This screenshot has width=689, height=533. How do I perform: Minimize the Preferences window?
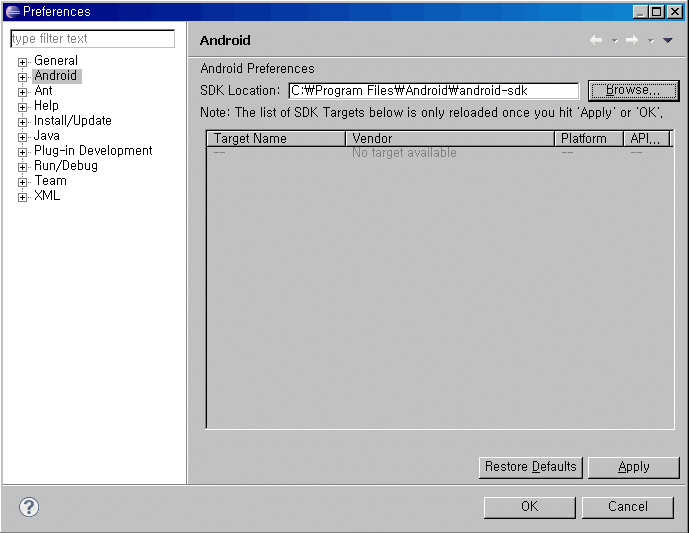(x=640, y=12)
